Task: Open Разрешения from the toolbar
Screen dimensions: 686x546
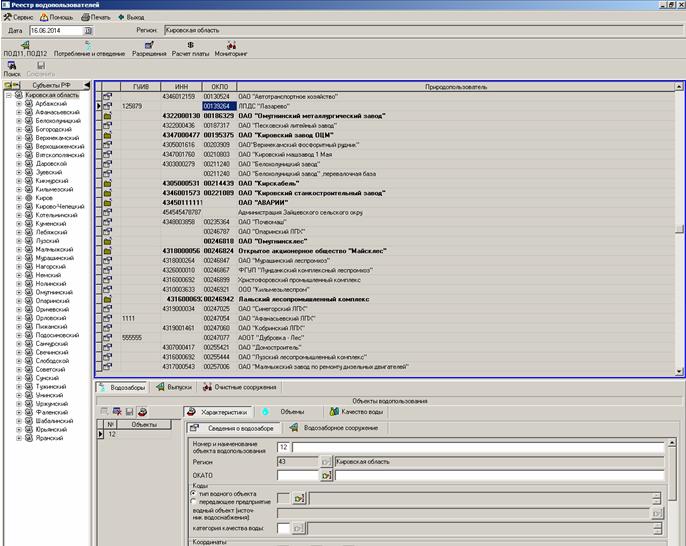Action: [x=149, y=46]
